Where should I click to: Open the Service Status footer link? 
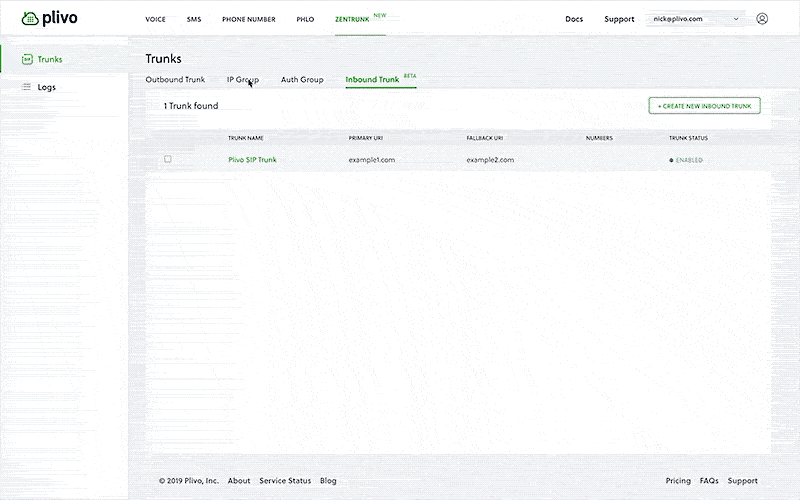point(285,481)
